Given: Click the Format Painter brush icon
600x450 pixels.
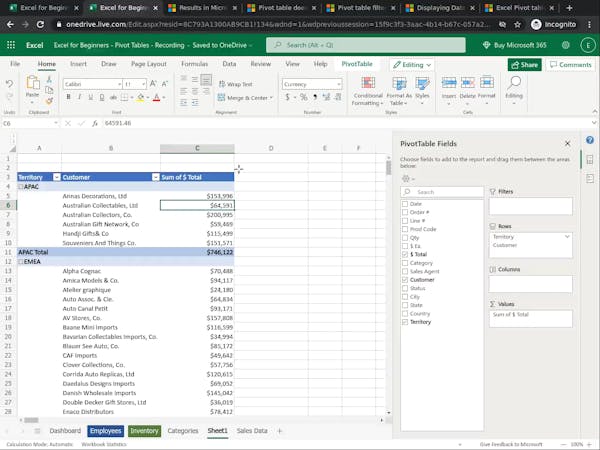Looking at the screenshot, I should point(49,101).
